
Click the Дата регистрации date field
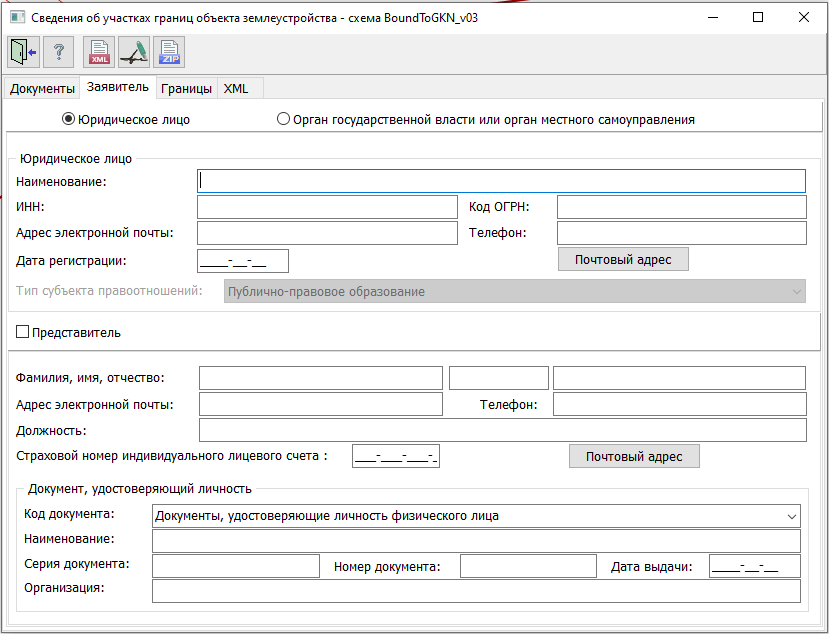pyautogui.click(x=243, y=262)
